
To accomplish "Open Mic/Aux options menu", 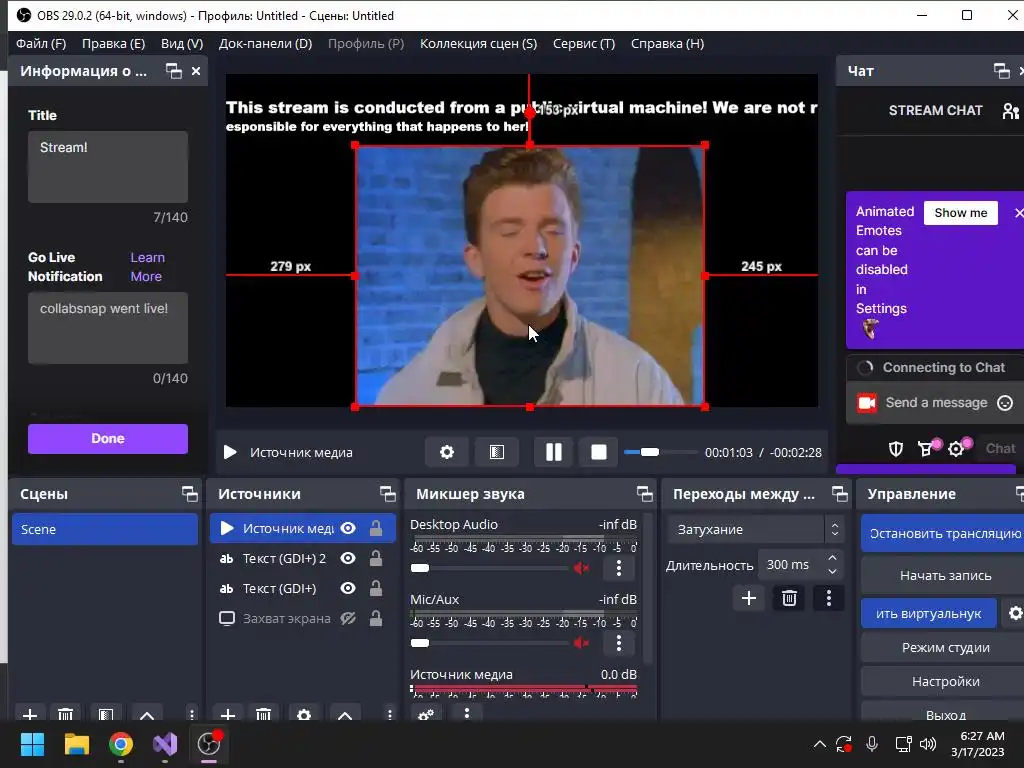I will click(619, 643).
